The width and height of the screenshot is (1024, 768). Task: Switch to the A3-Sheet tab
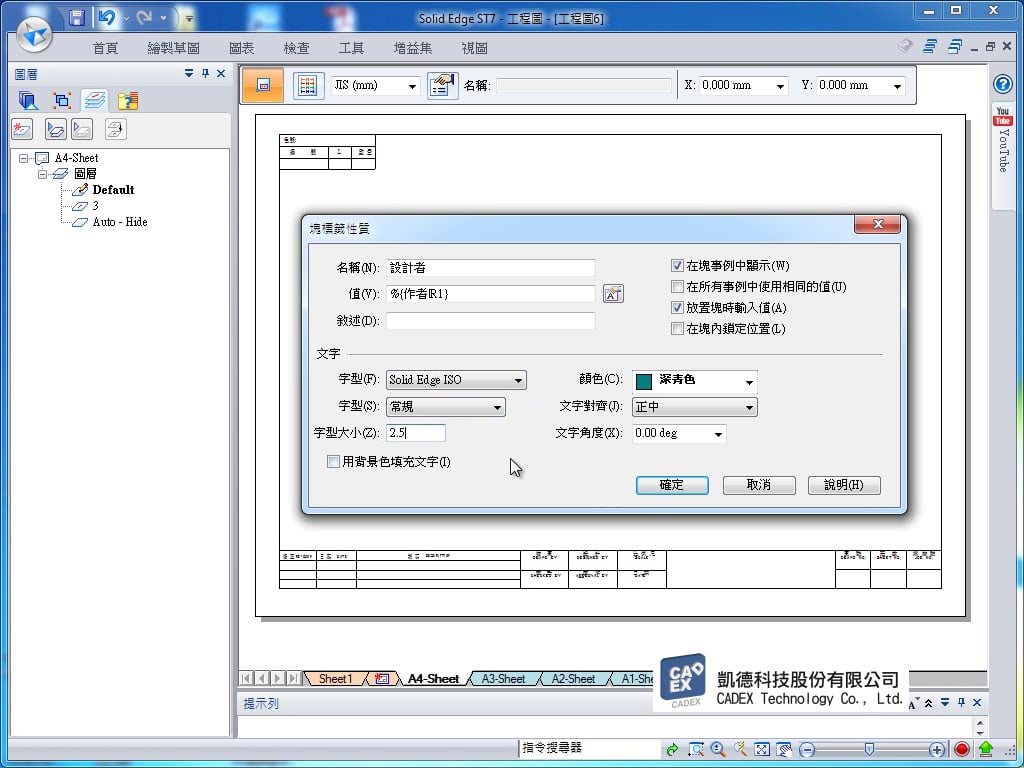tap(504, 679)
